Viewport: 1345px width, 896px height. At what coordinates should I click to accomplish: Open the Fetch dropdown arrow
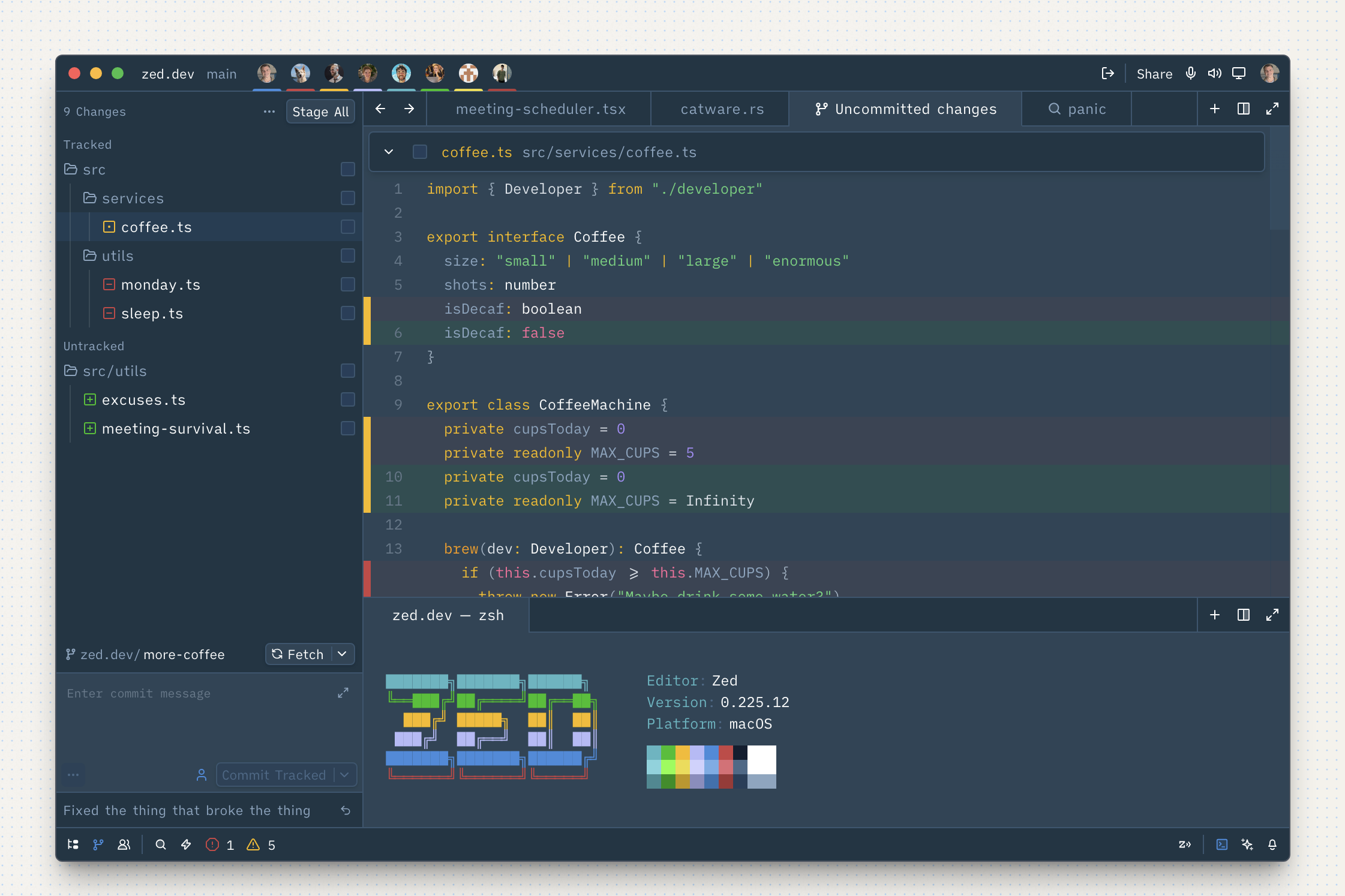point(343,654)
